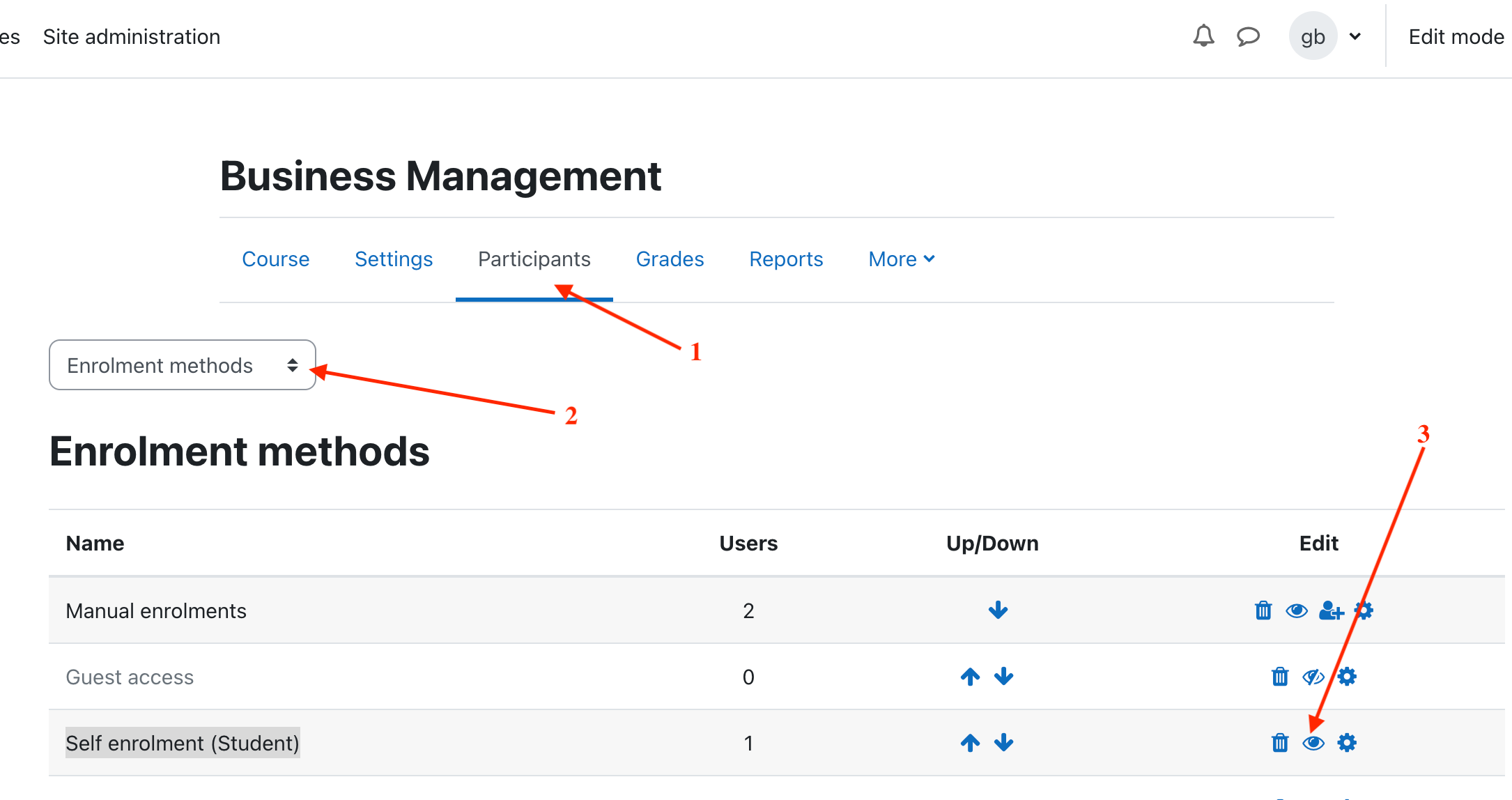Click enrol users icon for Manual enrolments
The width and height of the screenshot is (1512, 800).
[x=1330, y=610]
